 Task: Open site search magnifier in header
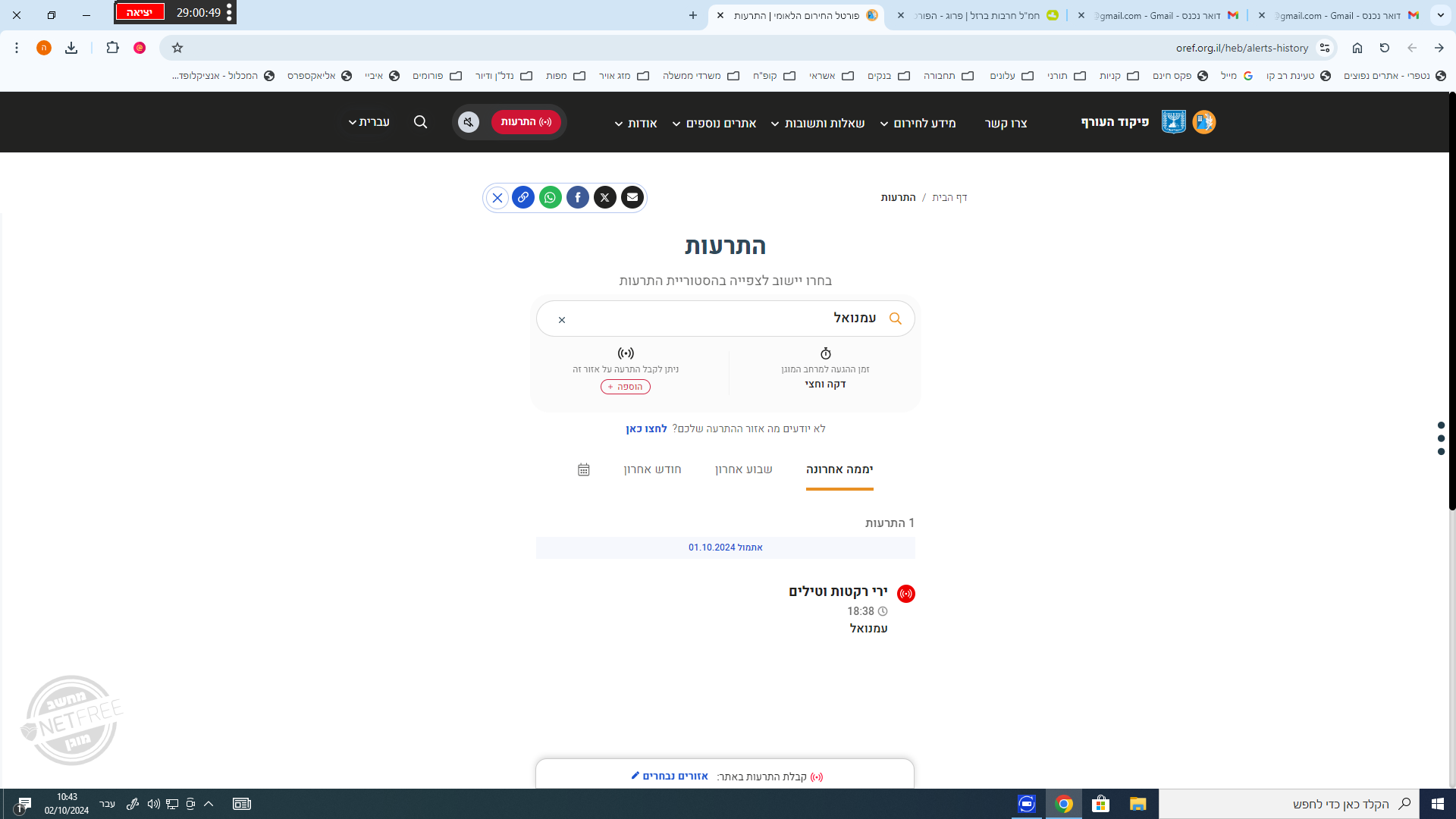point(420,122)
